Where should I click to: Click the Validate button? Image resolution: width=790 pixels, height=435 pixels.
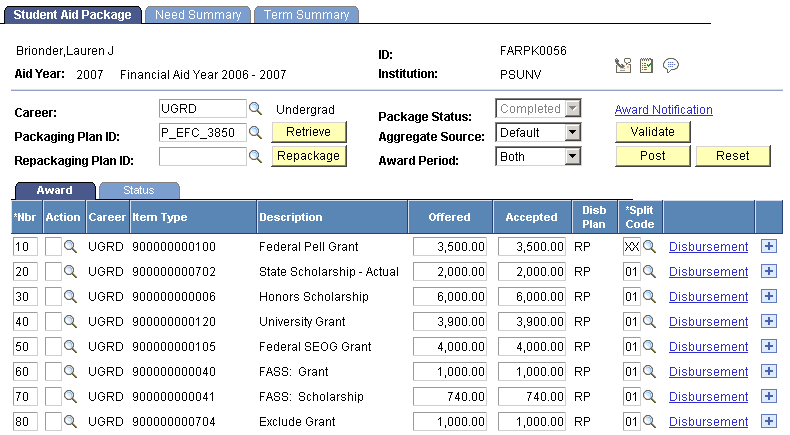pos(652,132)
